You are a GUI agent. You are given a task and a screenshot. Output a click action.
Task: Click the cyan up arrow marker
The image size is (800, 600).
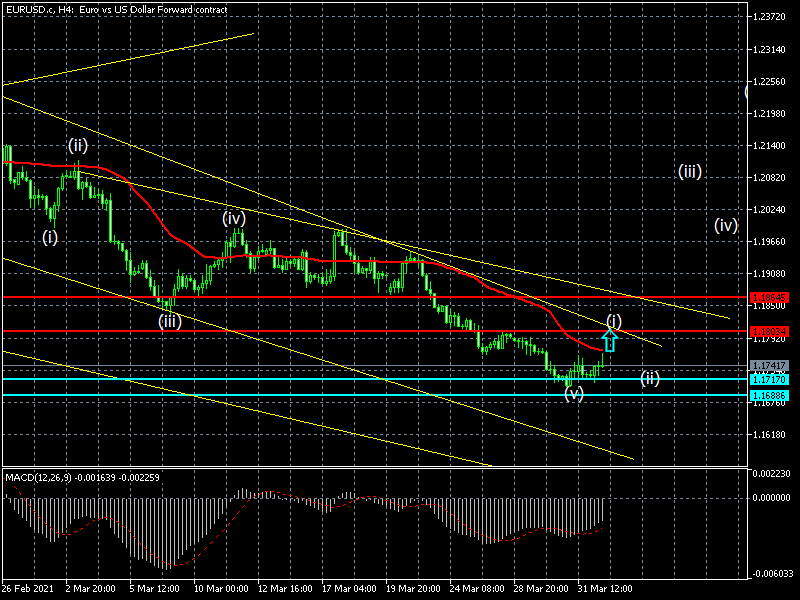click(x=610, y=340)
